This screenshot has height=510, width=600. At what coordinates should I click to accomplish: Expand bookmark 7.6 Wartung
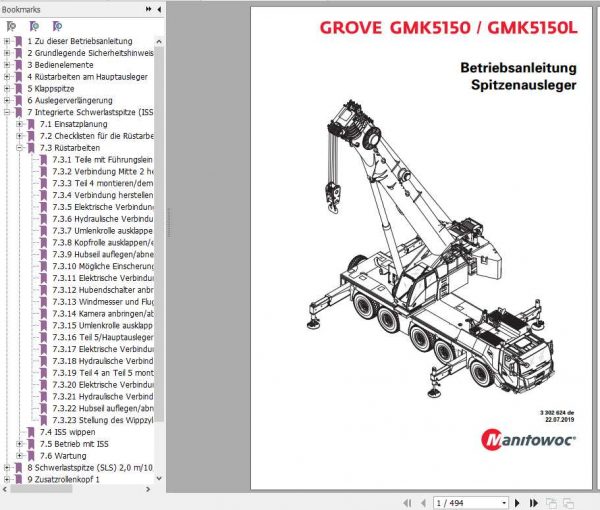[x=19, y=456]
